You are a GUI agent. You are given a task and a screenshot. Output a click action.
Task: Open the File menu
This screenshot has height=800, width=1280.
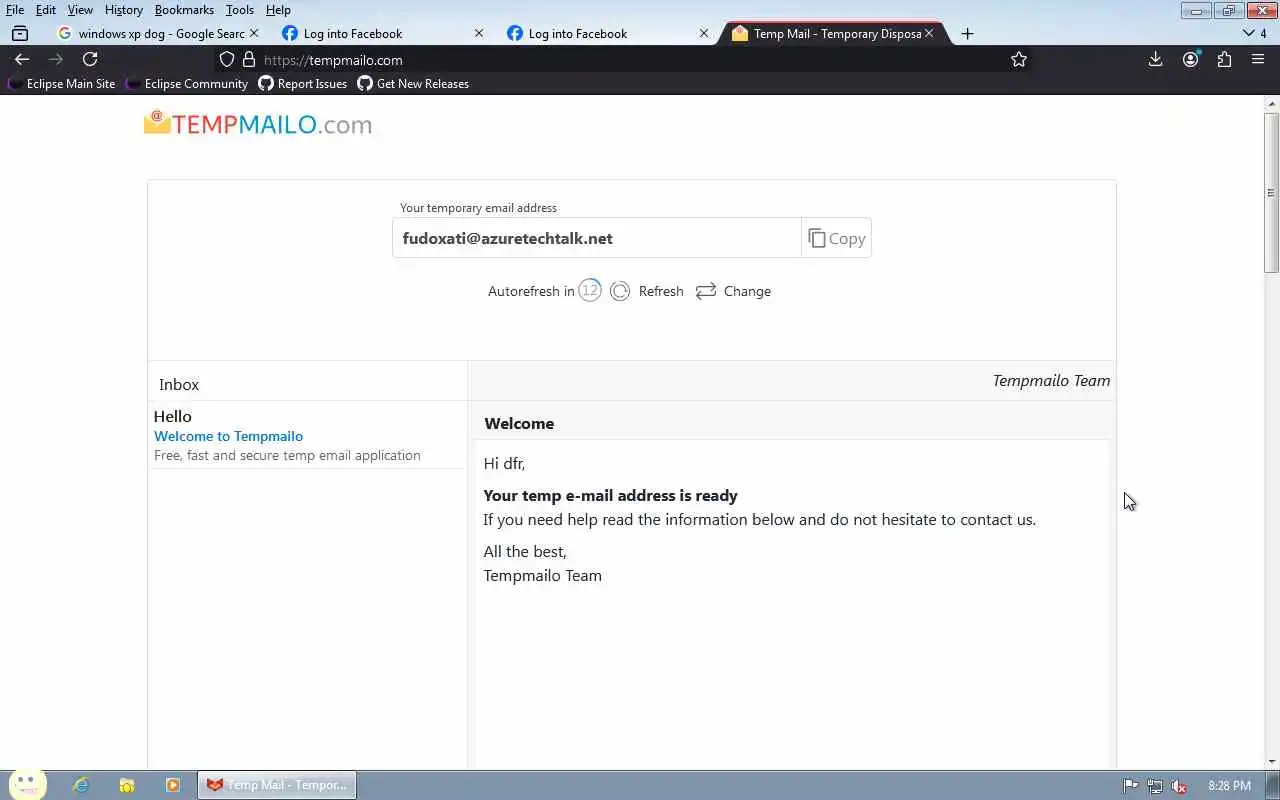[x=15, y=10]
